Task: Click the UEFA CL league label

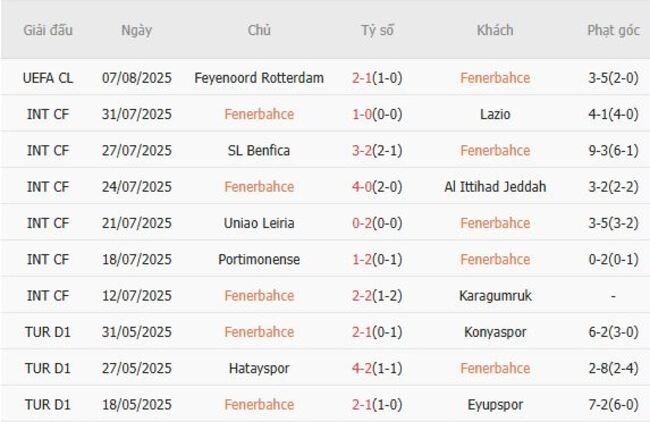Action: (x=48, y=78)
